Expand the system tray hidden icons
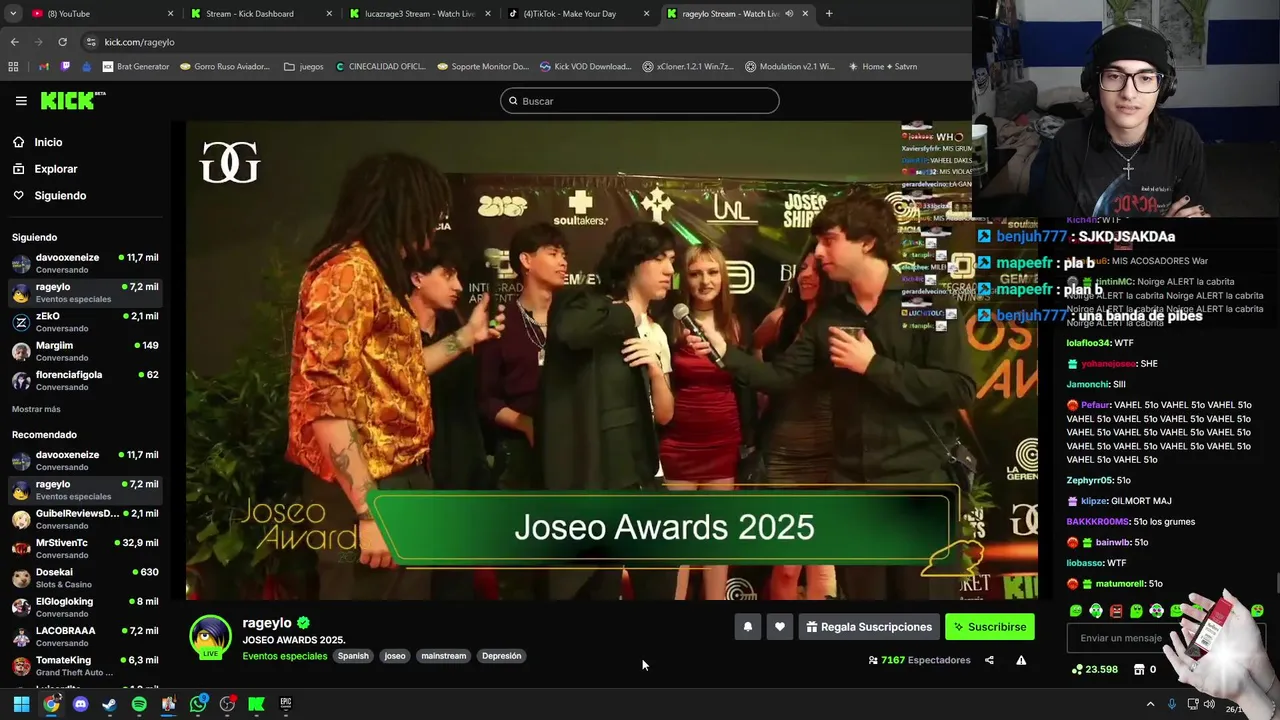 point(1150,704)
